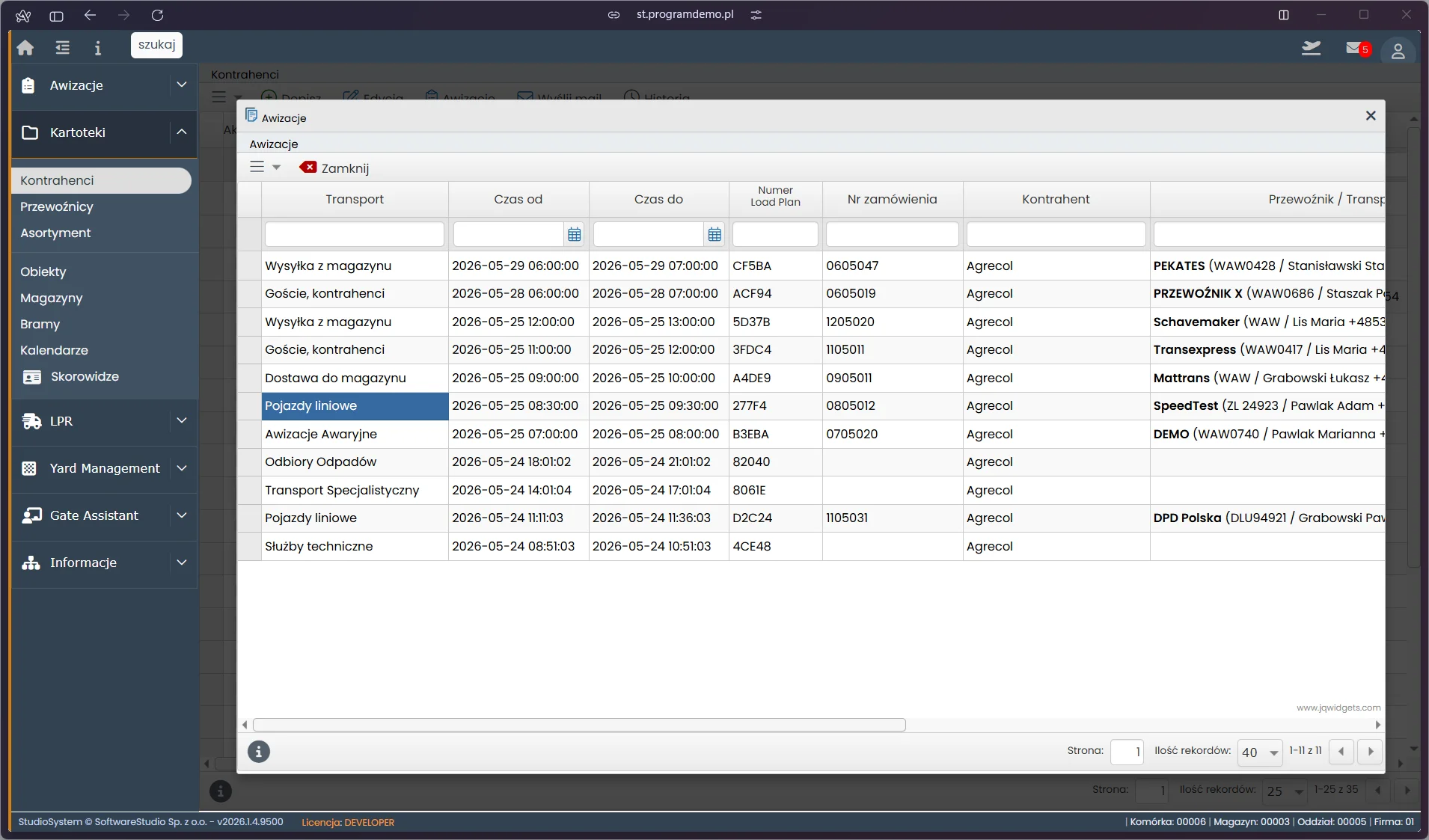Collapse the Kartoteki sidebar section

[181, 132]
